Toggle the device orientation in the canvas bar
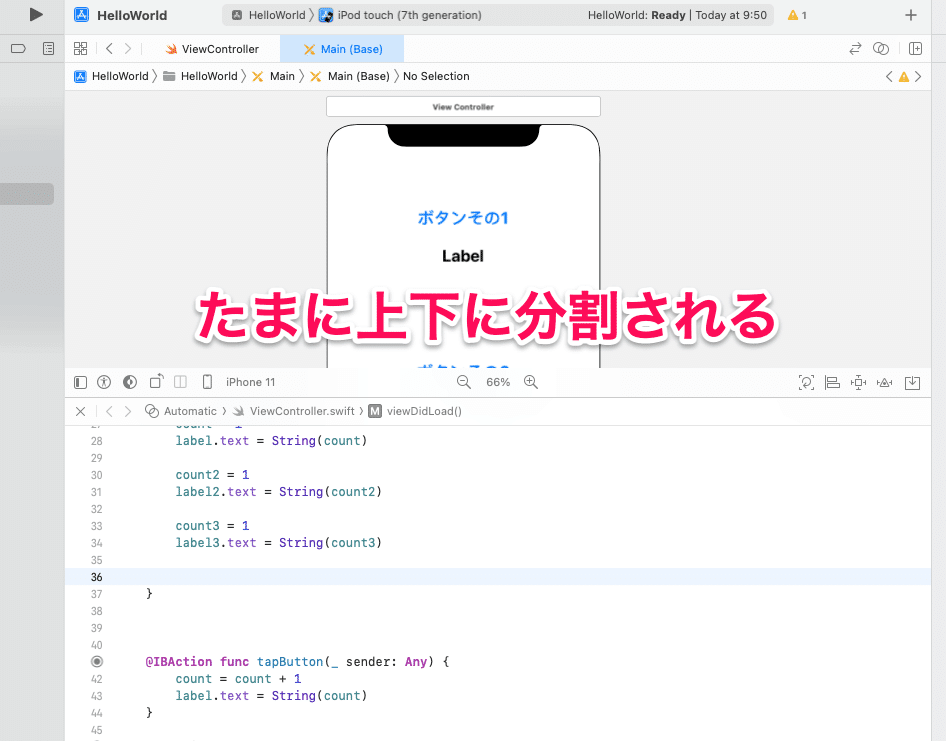946x741 pixels. 155,381
